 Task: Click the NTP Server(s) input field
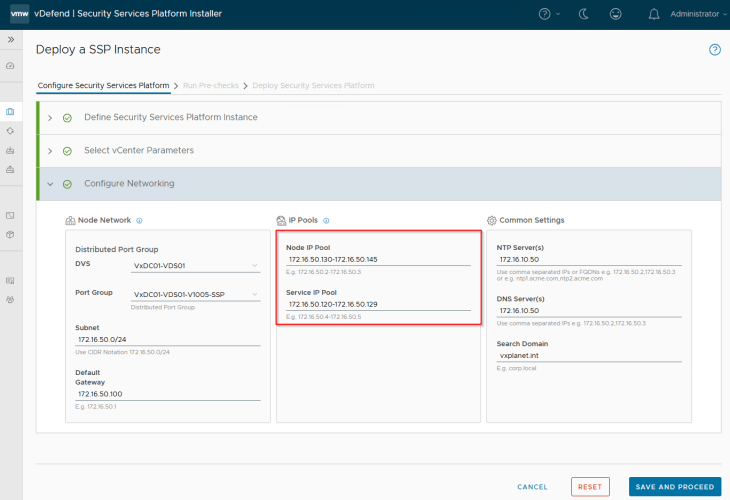coord(588,259)
